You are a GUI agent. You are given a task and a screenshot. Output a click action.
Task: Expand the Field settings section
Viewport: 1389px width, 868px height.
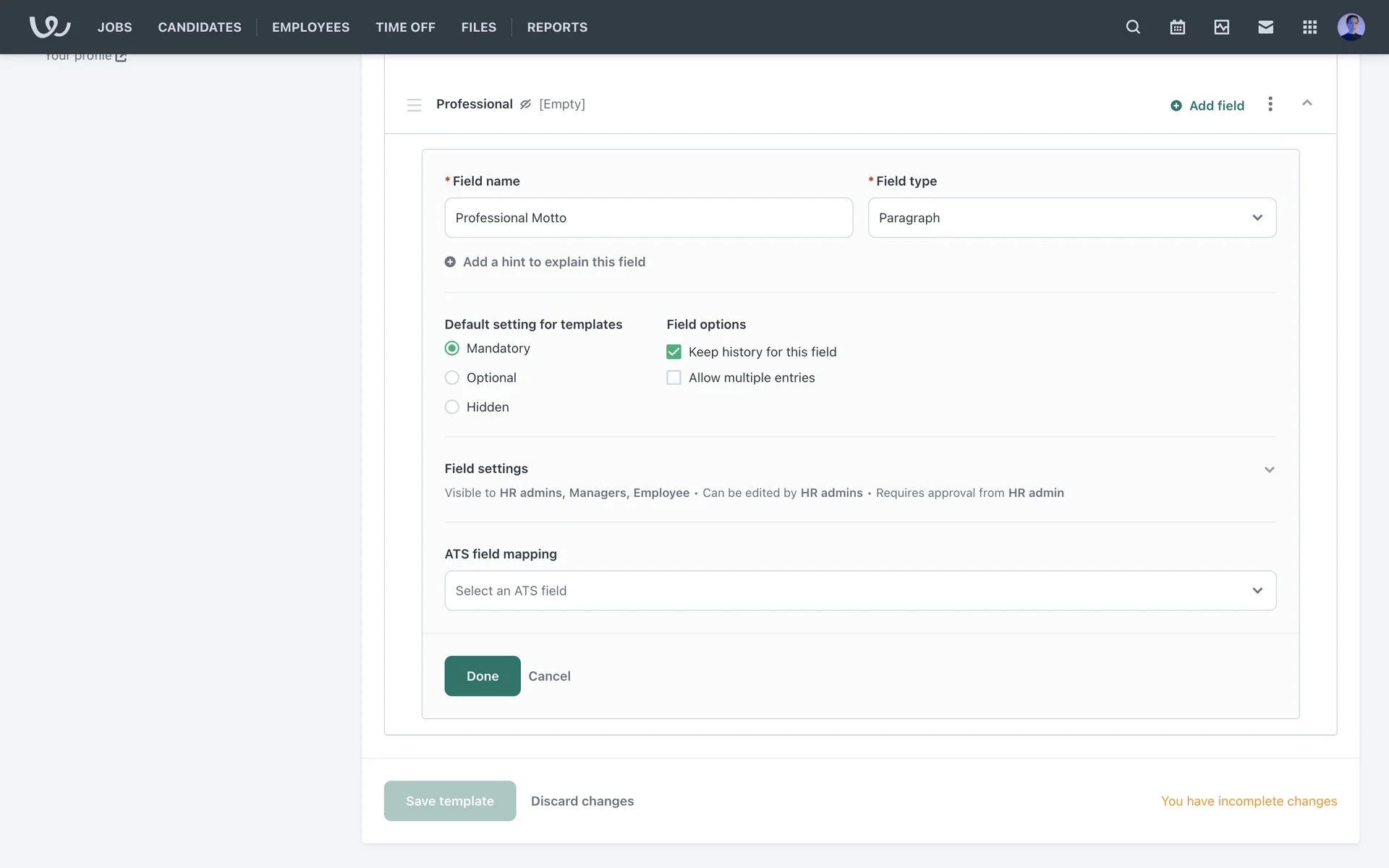(x=1269, y=470)
